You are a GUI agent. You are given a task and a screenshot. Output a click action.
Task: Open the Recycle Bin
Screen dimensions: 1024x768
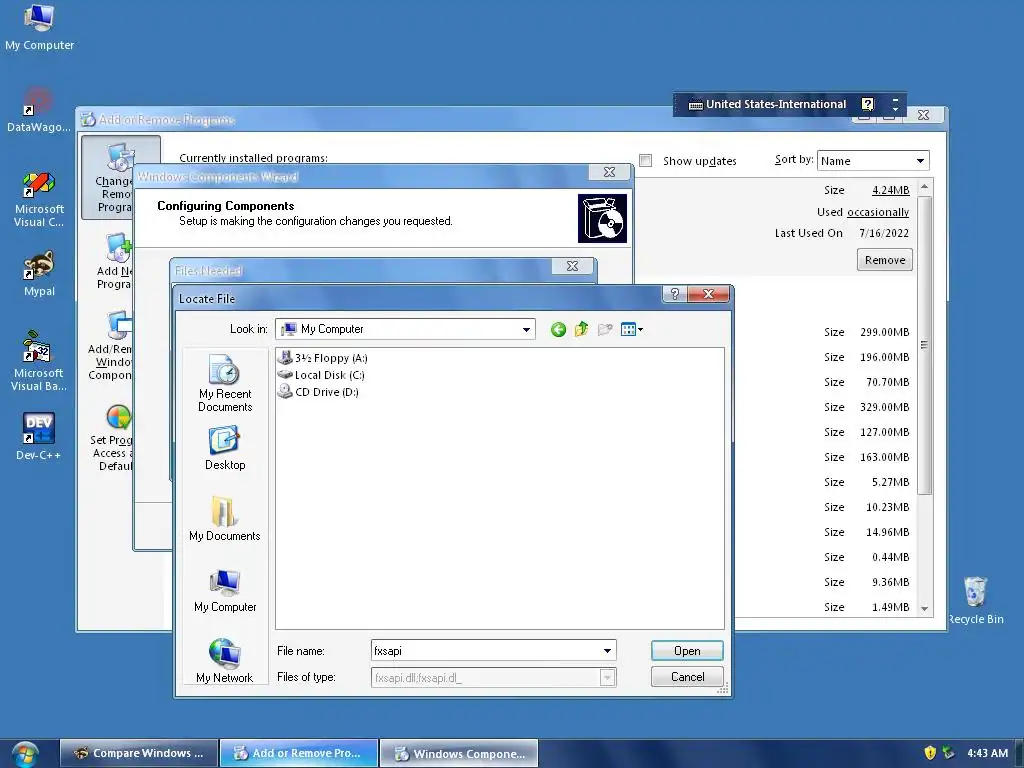coord(976,601)
